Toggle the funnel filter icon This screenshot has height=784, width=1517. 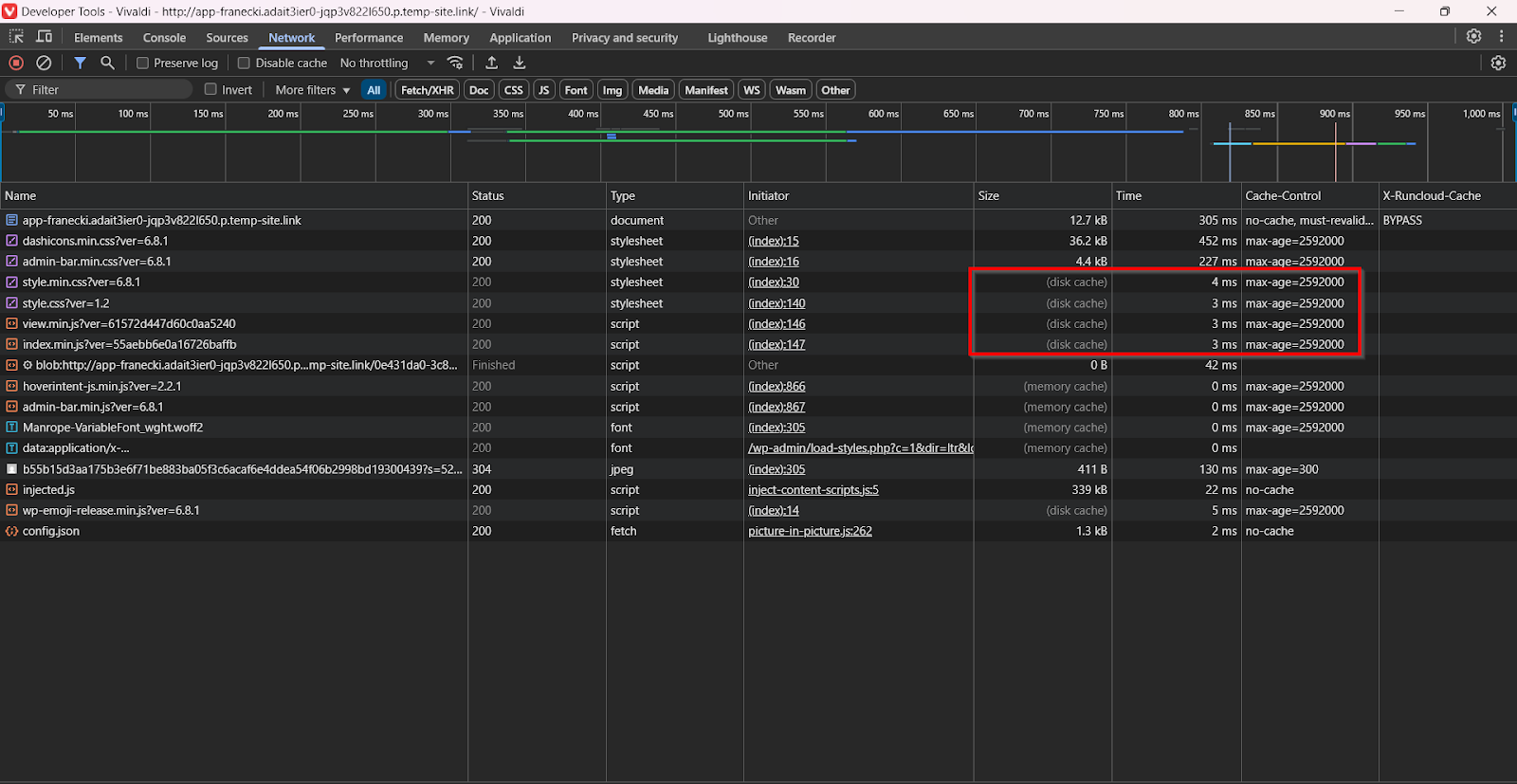pos(81,63)
